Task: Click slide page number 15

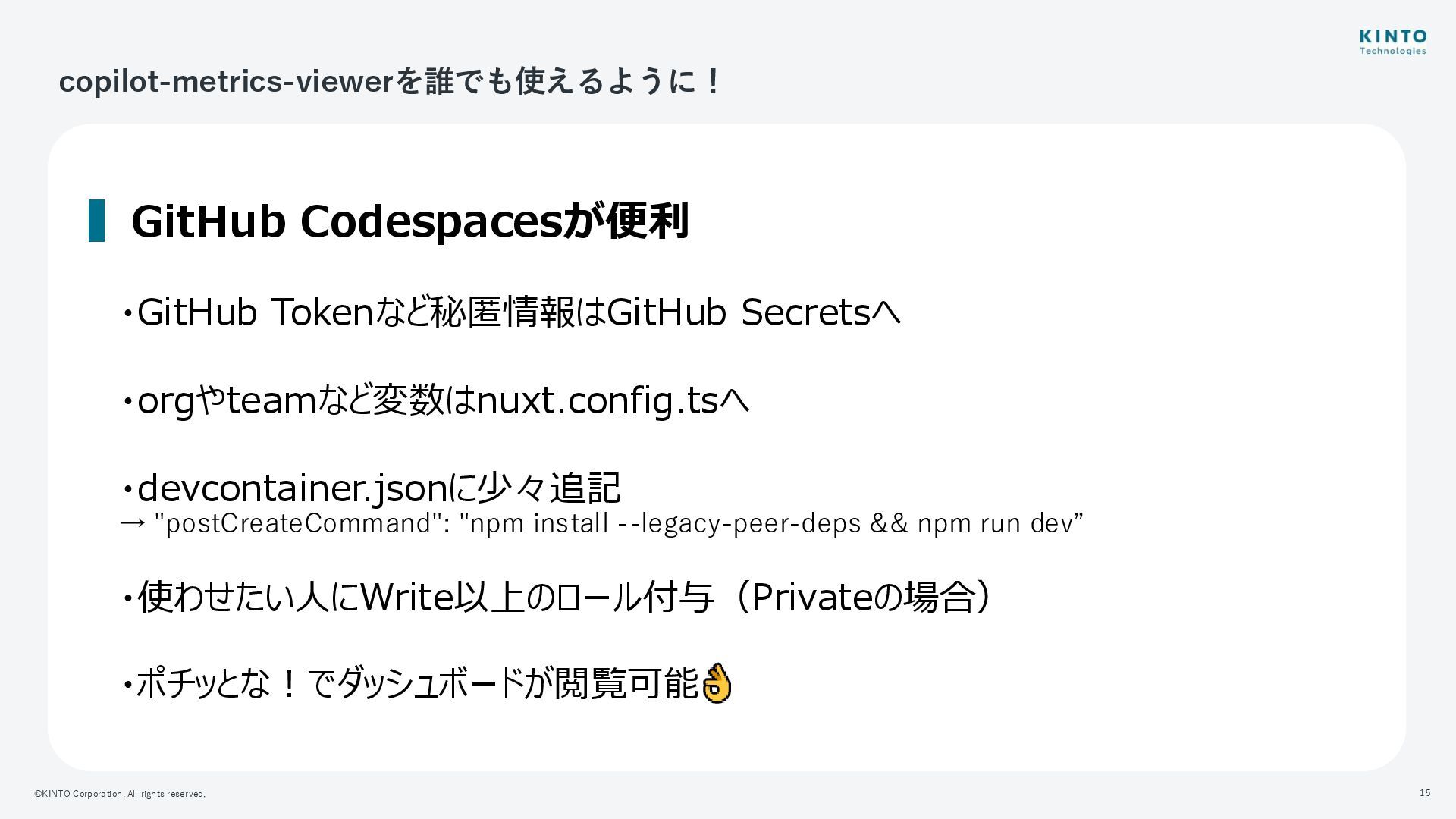Action: (x=1425, y=793)
